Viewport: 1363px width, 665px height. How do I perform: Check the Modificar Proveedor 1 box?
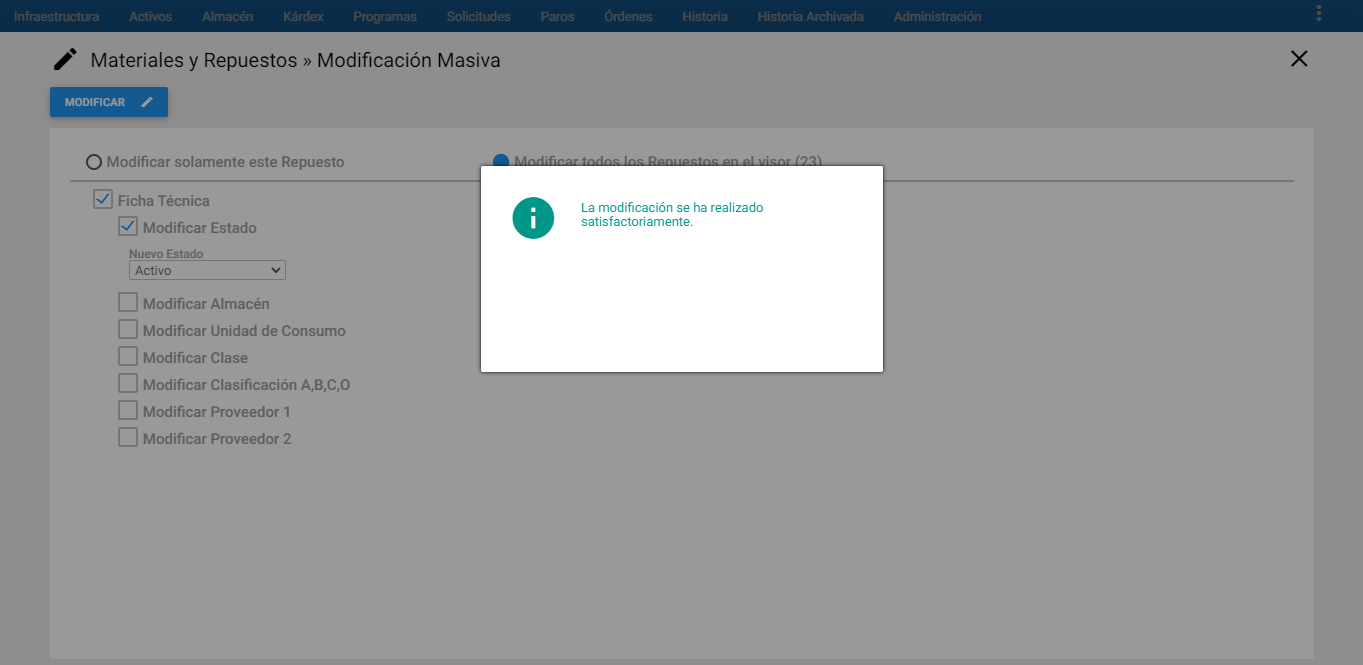[x=128, y=410]
